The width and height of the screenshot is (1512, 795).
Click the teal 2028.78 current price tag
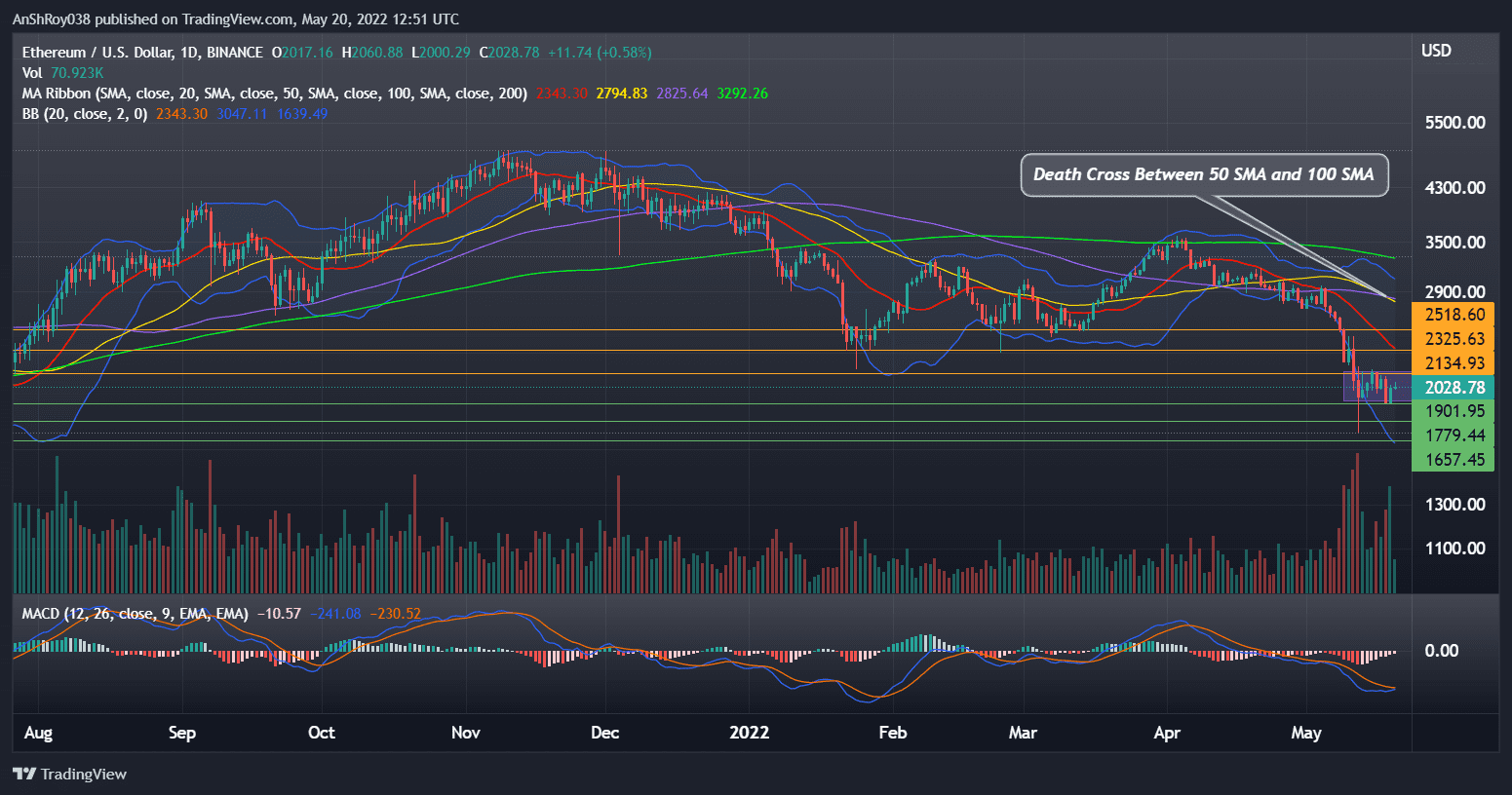point(1454,387)
